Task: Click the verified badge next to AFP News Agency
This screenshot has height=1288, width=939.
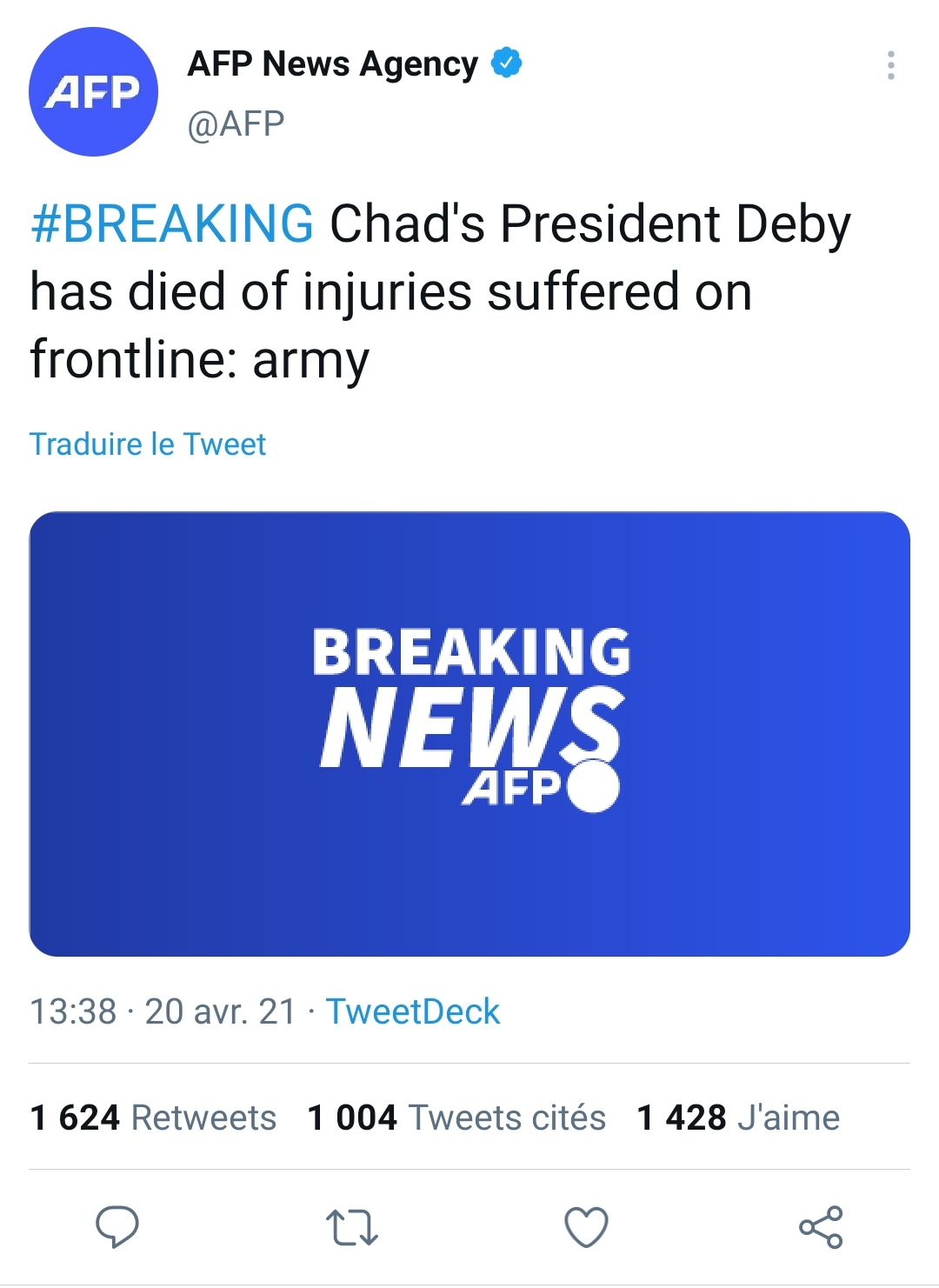Action: pyautogui.click(x=506, y=63)
